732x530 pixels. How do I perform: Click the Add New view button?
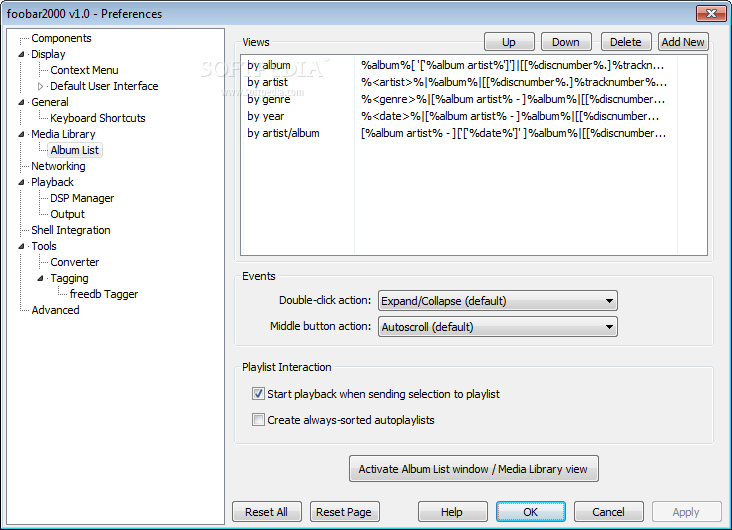pyautogui.click(x=683, y=42)
